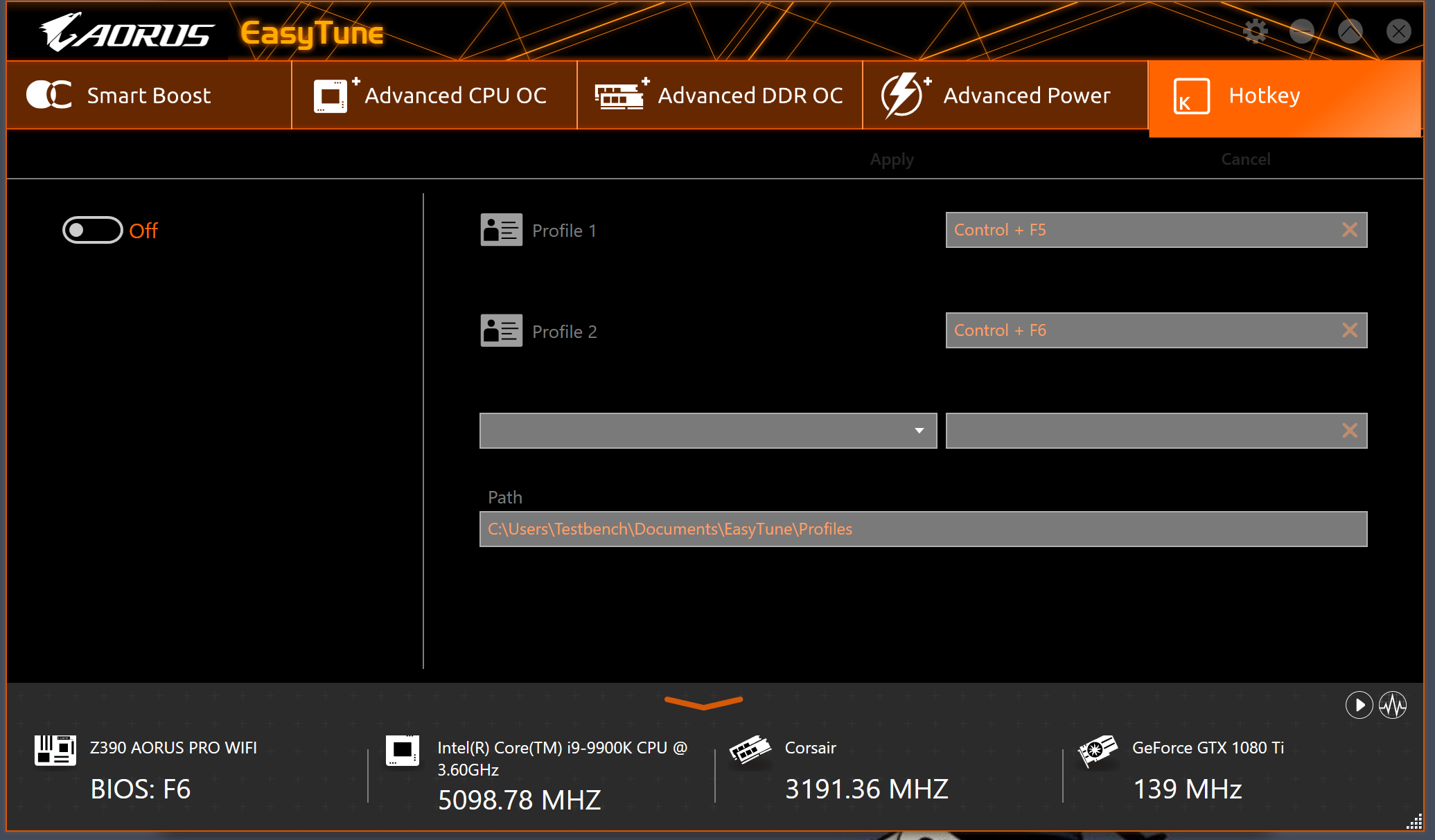
Task: Open the empty profile dropdown
Action: pyautogui.click(x=708, y=431)
